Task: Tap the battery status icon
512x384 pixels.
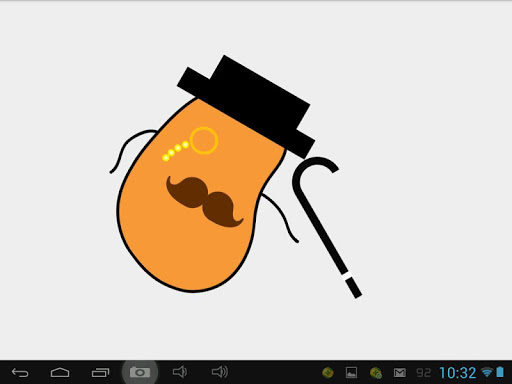Action: click(x=500, y=372)
